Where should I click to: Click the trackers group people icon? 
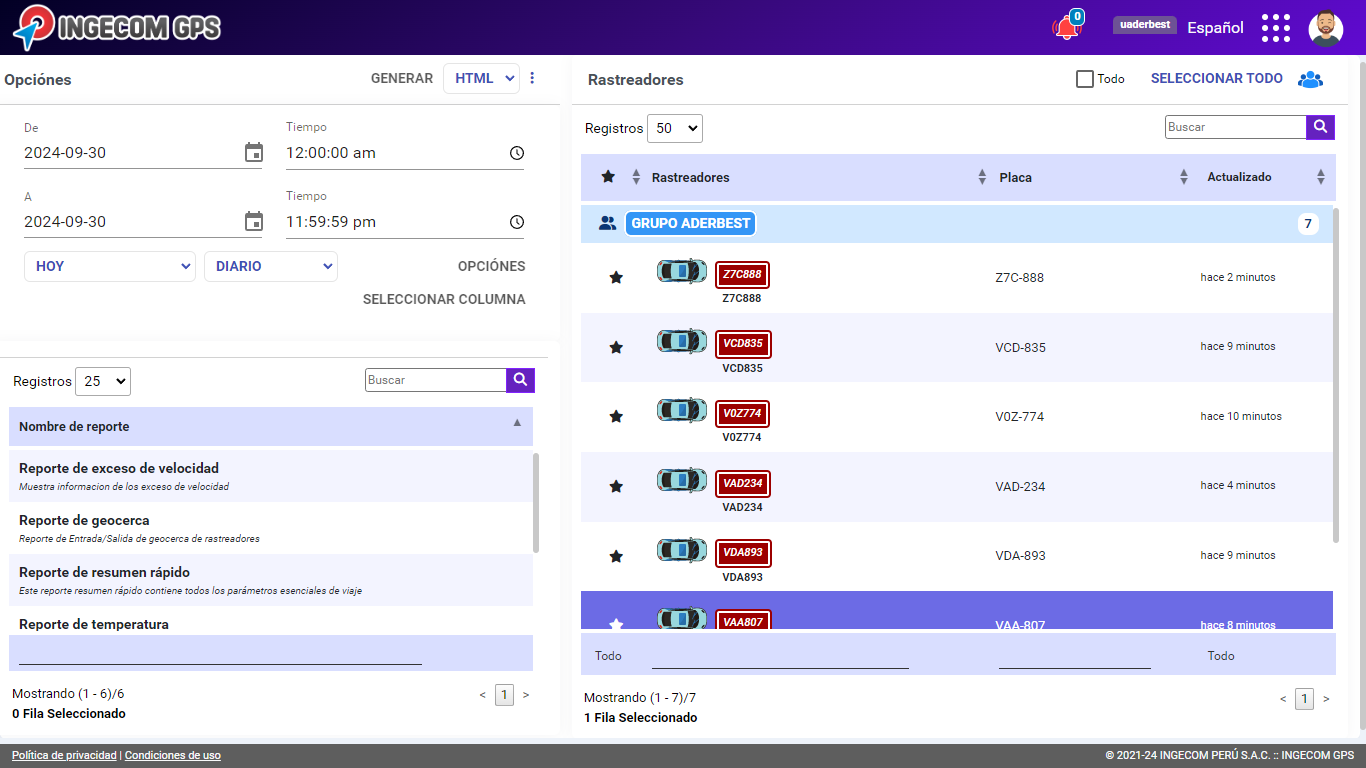click(1310, 79)
